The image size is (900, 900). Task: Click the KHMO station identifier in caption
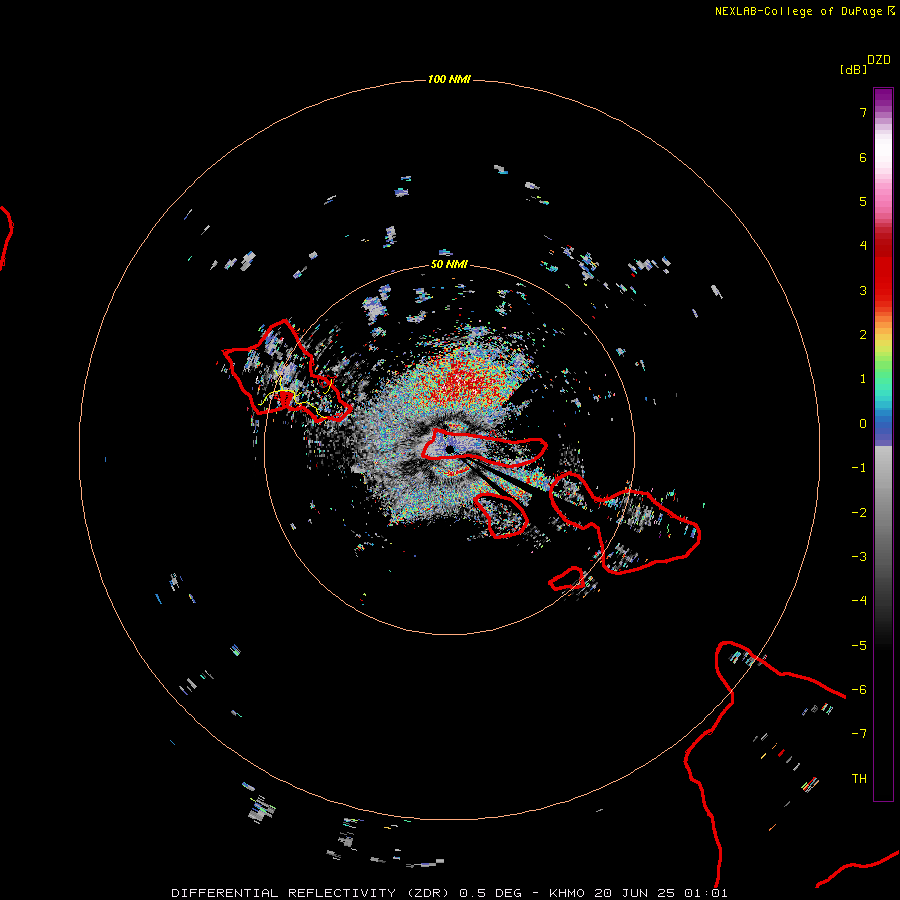(x=567, y=893)
